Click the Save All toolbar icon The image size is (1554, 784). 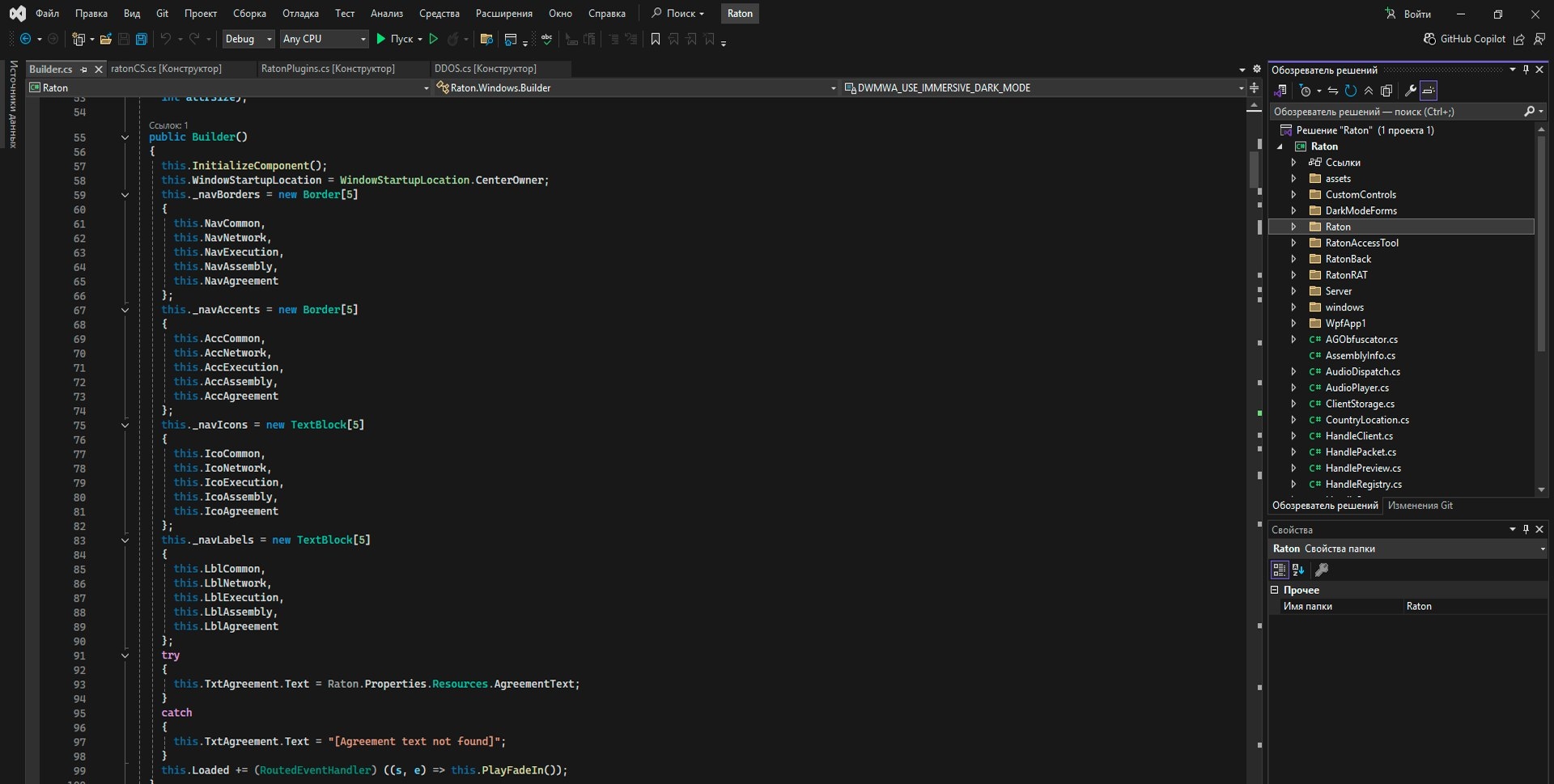pyautogui.click(x=141, y=39)
